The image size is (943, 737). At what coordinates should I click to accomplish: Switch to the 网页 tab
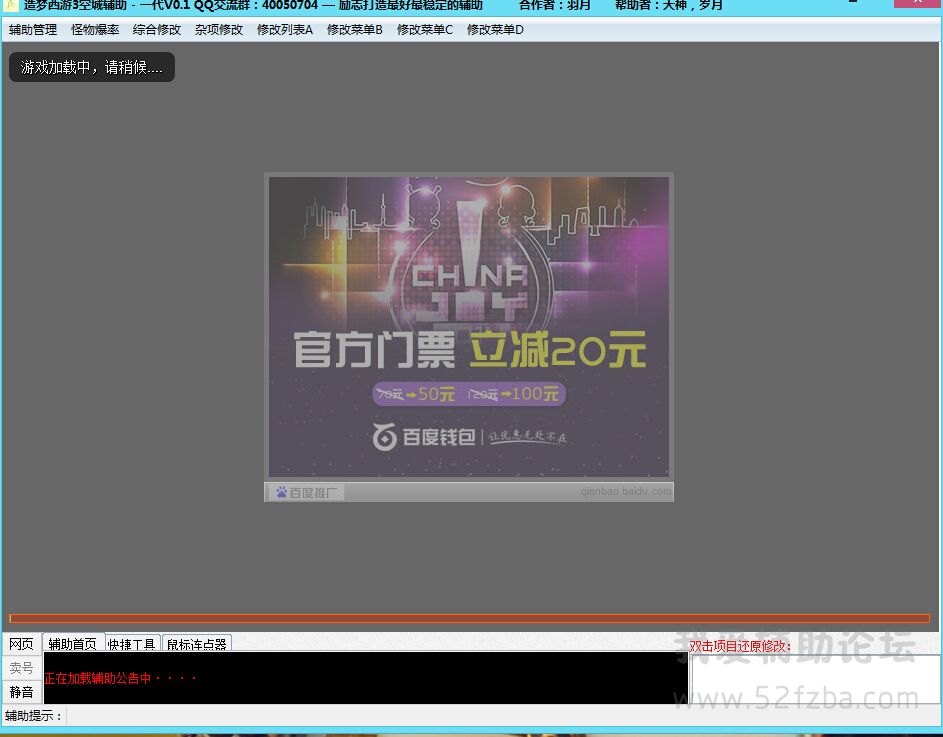[x=22, y=644]
